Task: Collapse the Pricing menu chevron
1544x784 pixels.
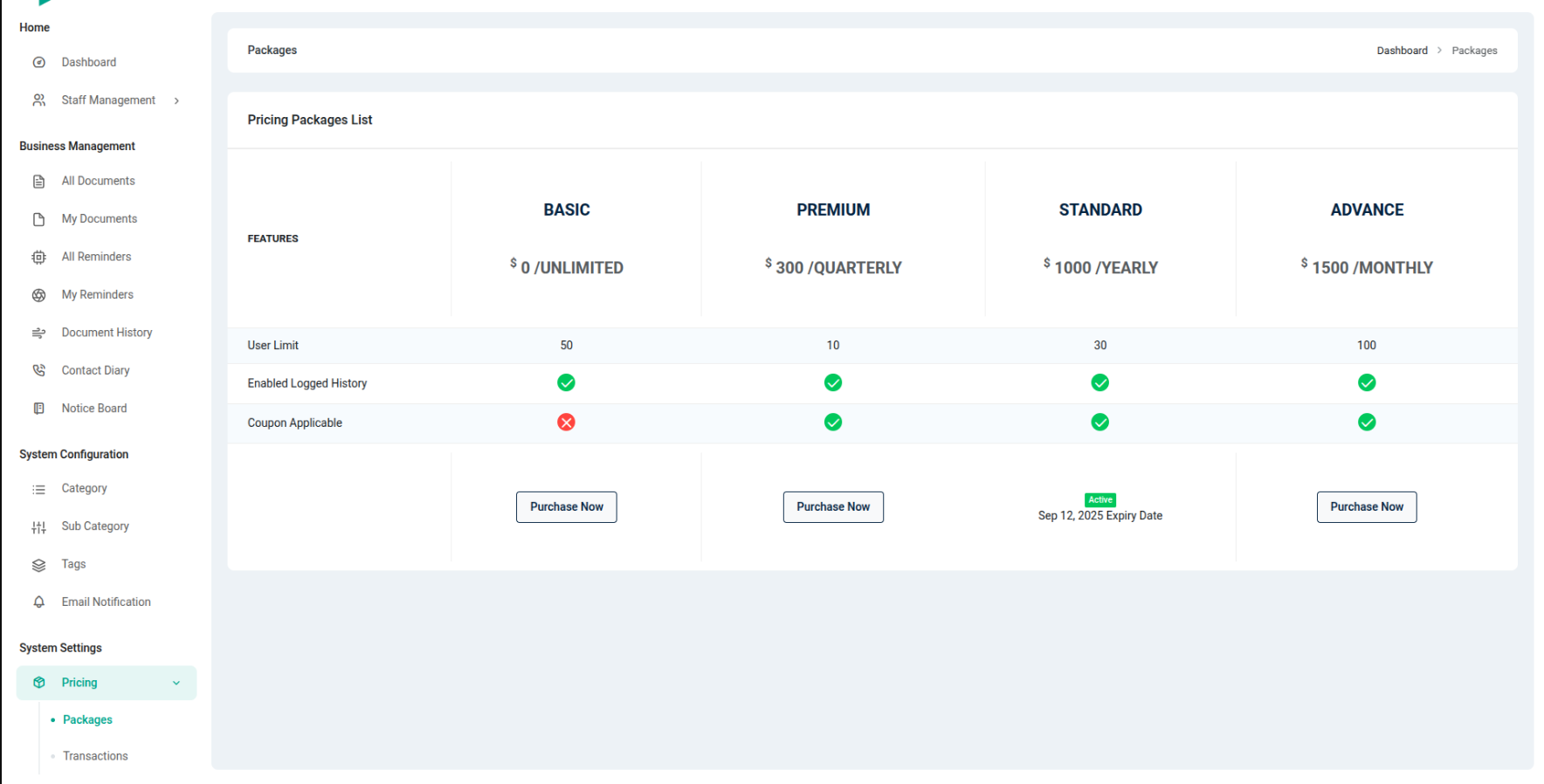Action: tap(176, 684)
